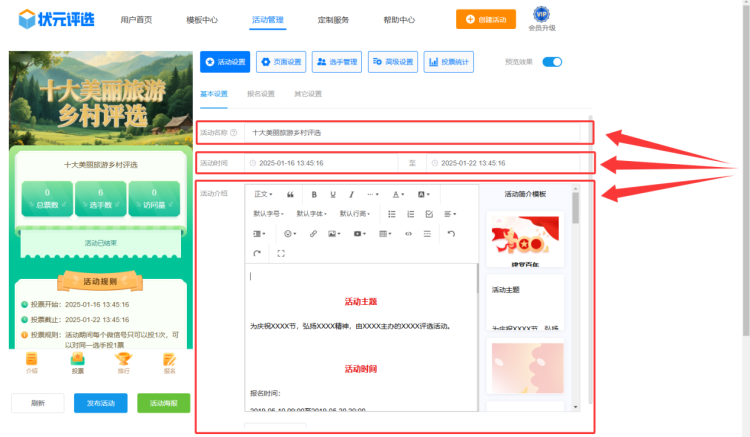The width and height of the screenshot is (750, 437).
Task: Insert a to-do checkbox list
Action: pos(429,214)
